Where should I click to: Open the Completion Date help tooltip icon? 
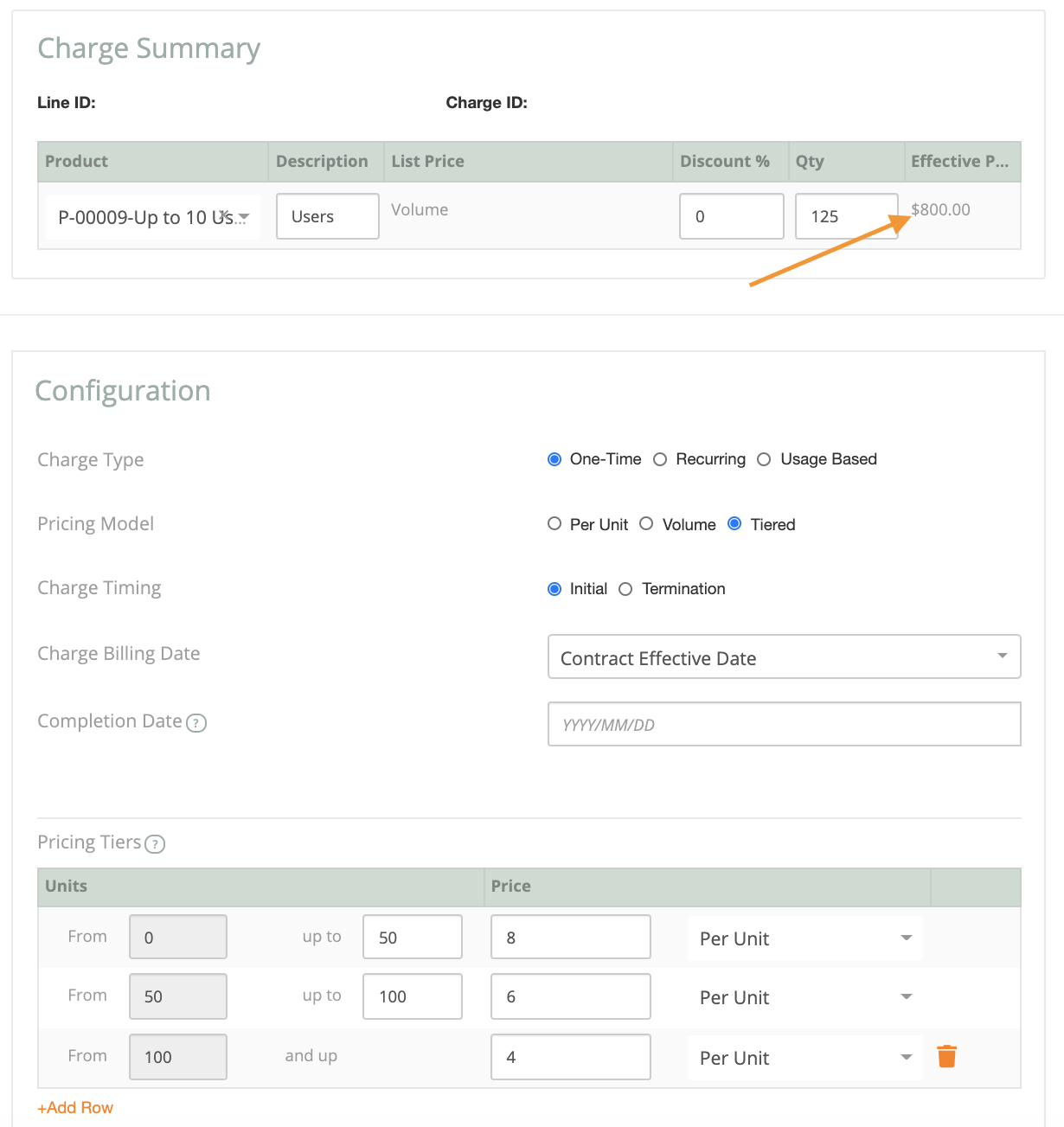tap(197, 723)
